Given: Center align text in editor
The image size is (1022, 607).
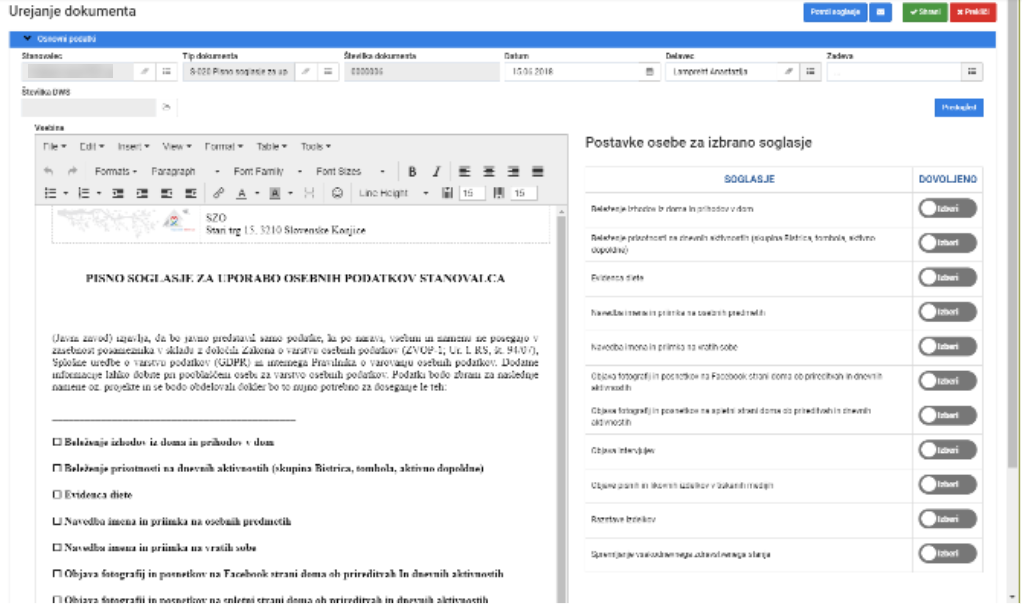Looking at the screenshot, I should (x=489, y=171).
